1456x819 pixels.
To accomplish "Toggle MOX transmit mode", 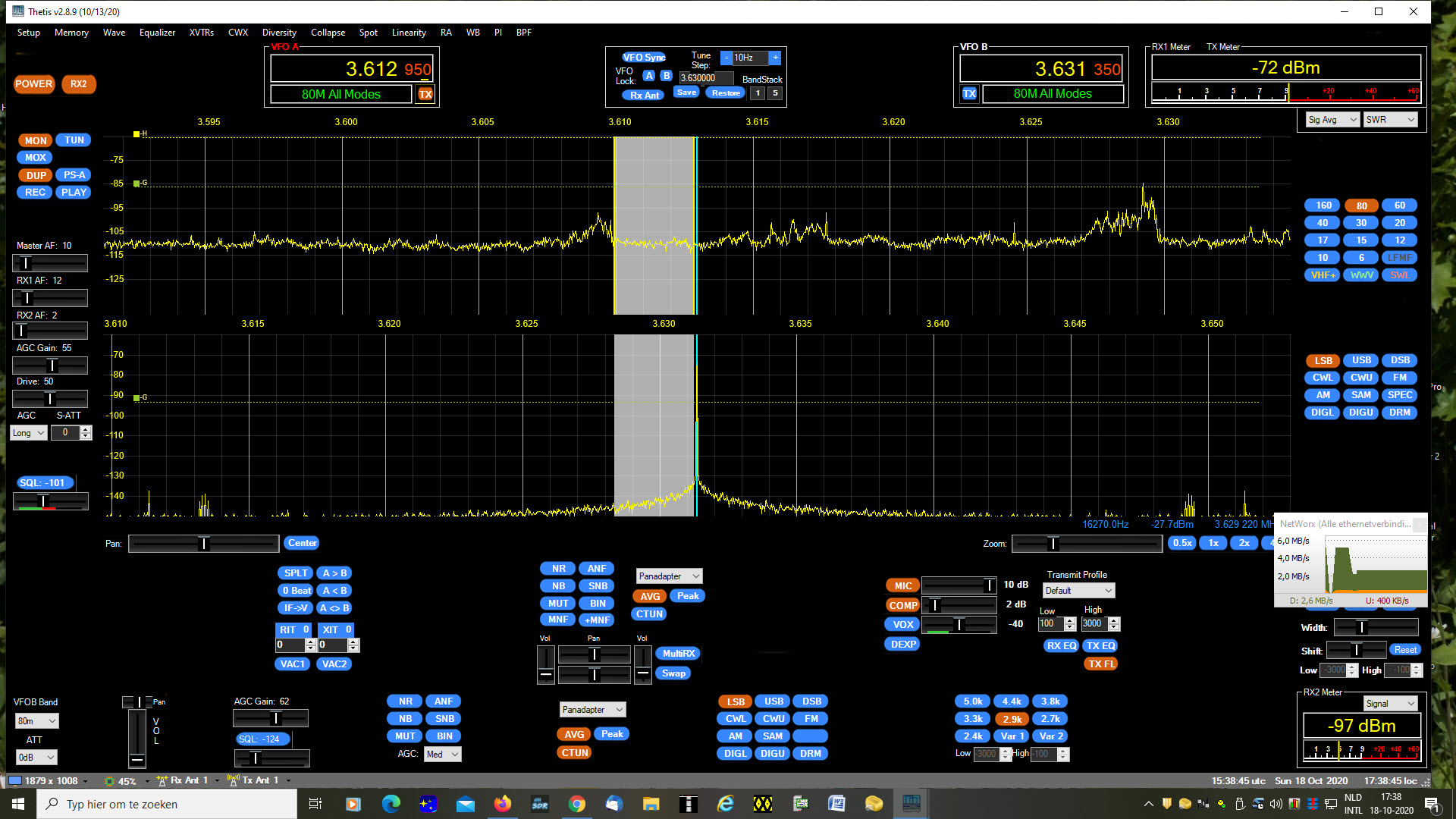I will [x=34, y=157].
